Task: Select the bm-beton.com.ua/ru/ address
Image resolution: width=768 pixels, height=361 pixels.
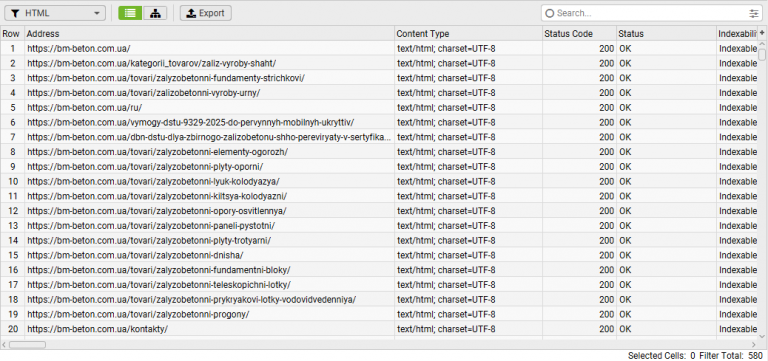Action: (84, 107)
